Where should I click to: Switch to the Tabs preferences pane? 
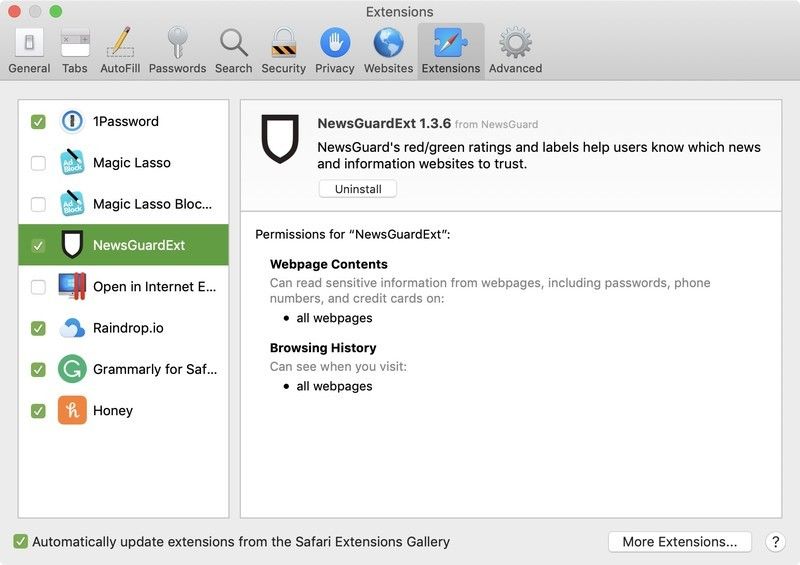tap(75, 50)
